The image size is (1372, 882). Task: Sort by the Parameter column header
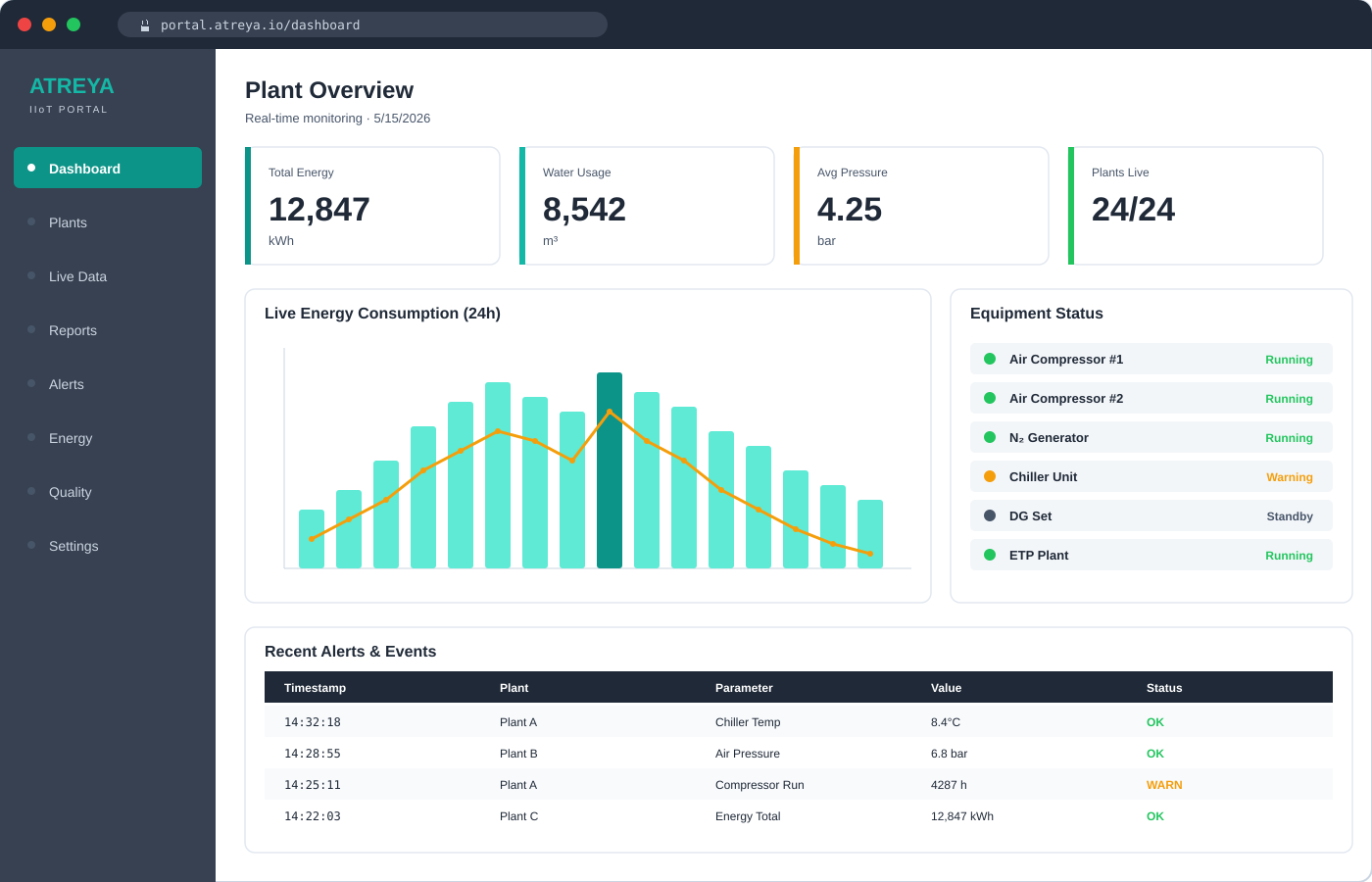tap(744, 688)
